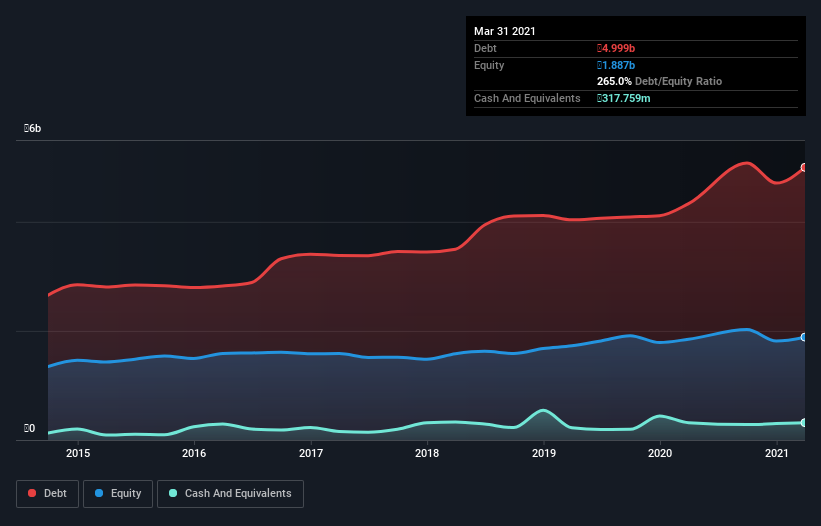Click the 2017 axis label
Viewport: 821px width, 526px height.
tap(311, 453)
